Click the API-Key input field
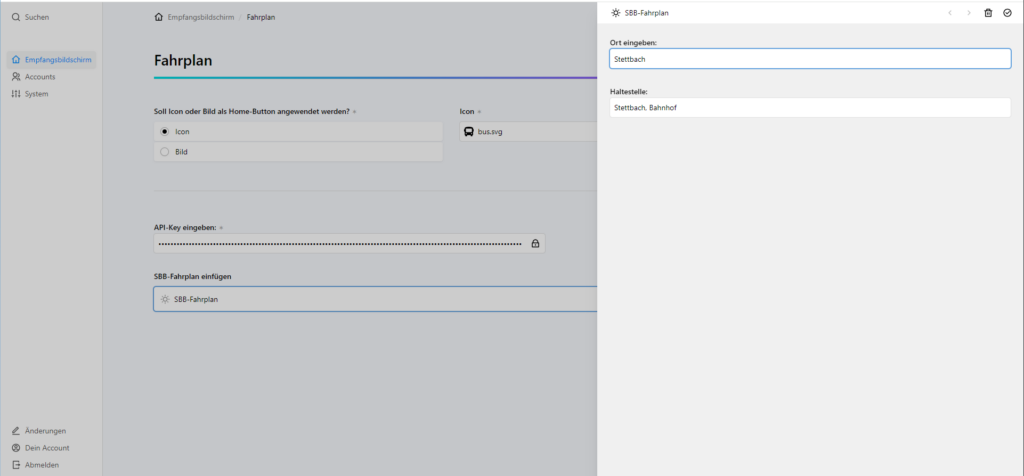 coord(349,244)
